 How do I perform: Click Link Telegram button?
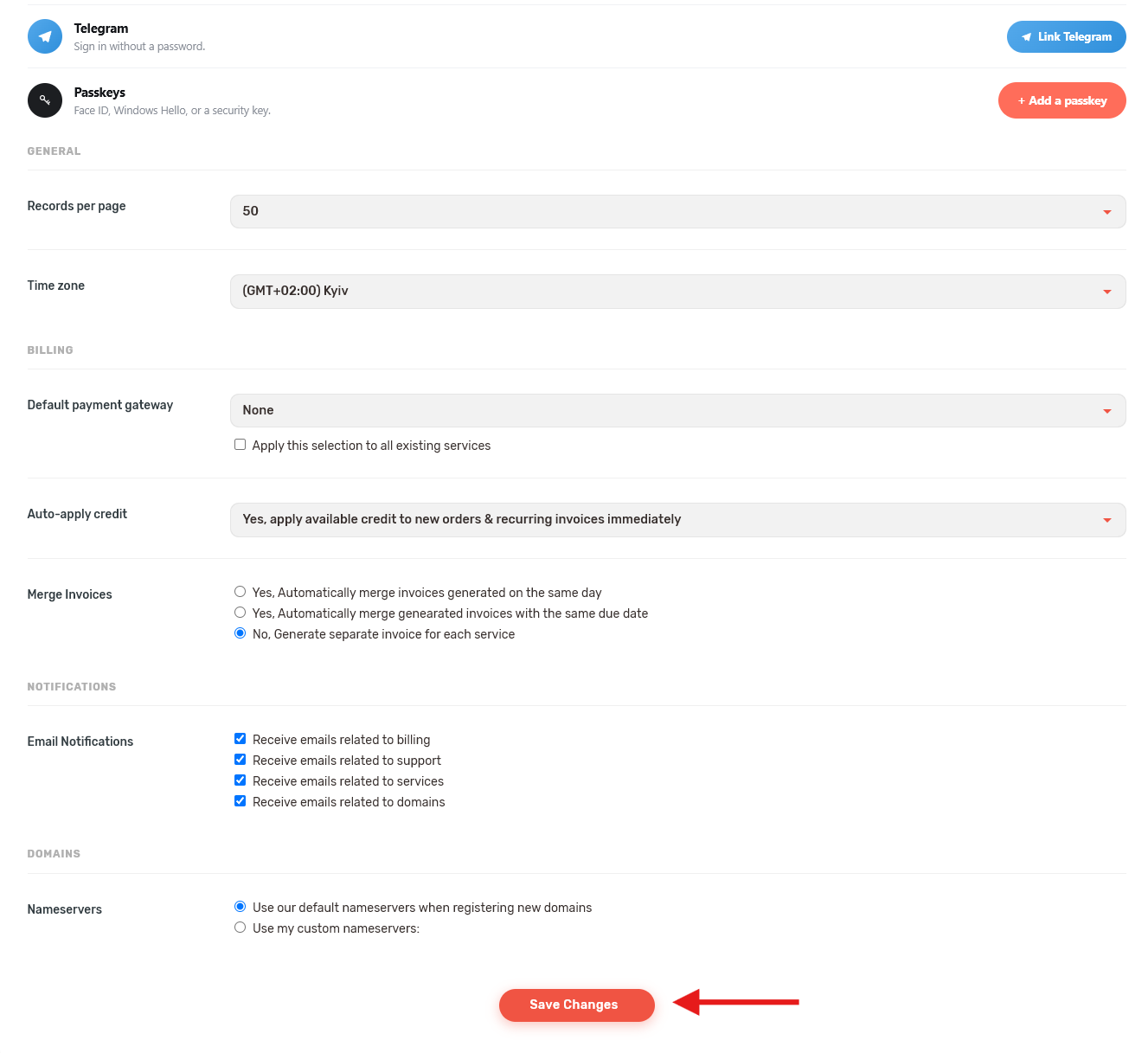[x=1066, y=36]
